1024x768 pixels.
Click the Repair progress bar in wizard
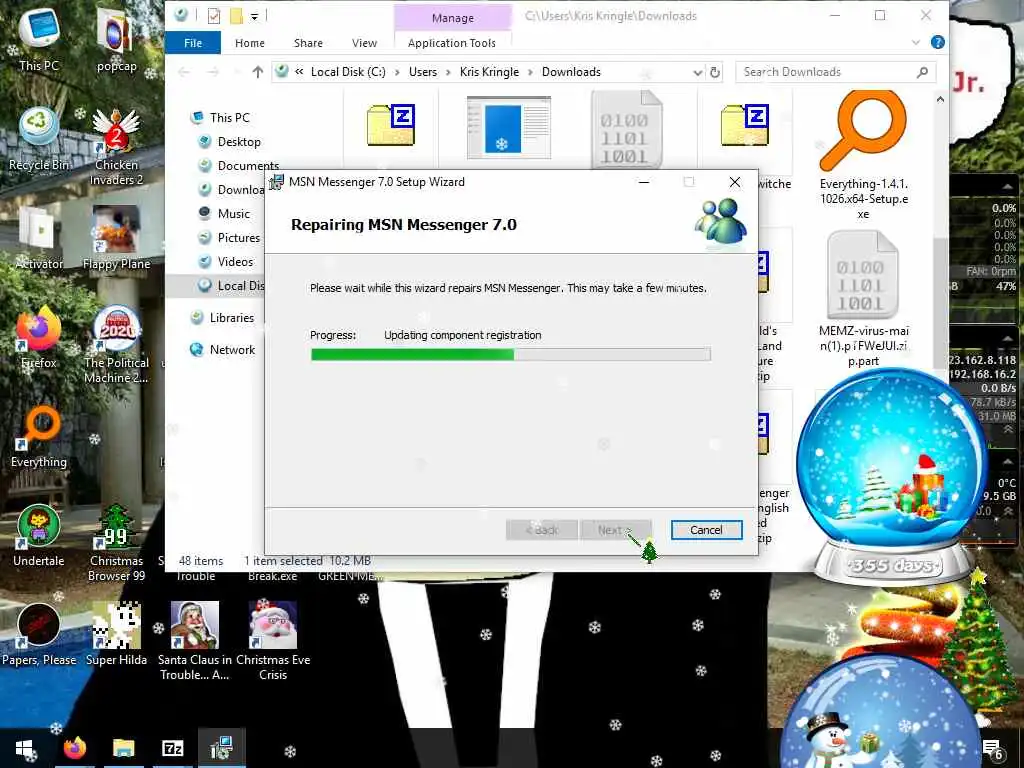511,355
